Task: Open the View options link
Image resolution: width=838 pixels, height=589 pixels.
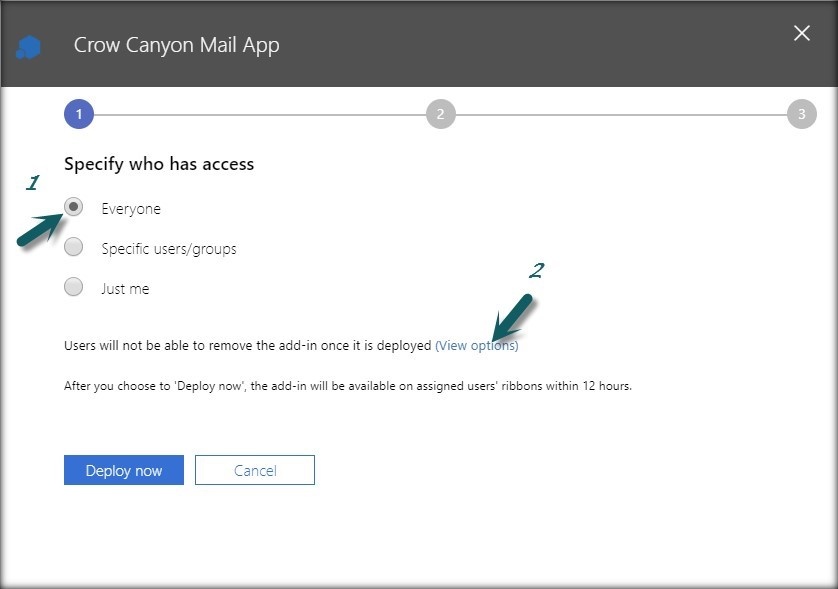Action: 477,346
